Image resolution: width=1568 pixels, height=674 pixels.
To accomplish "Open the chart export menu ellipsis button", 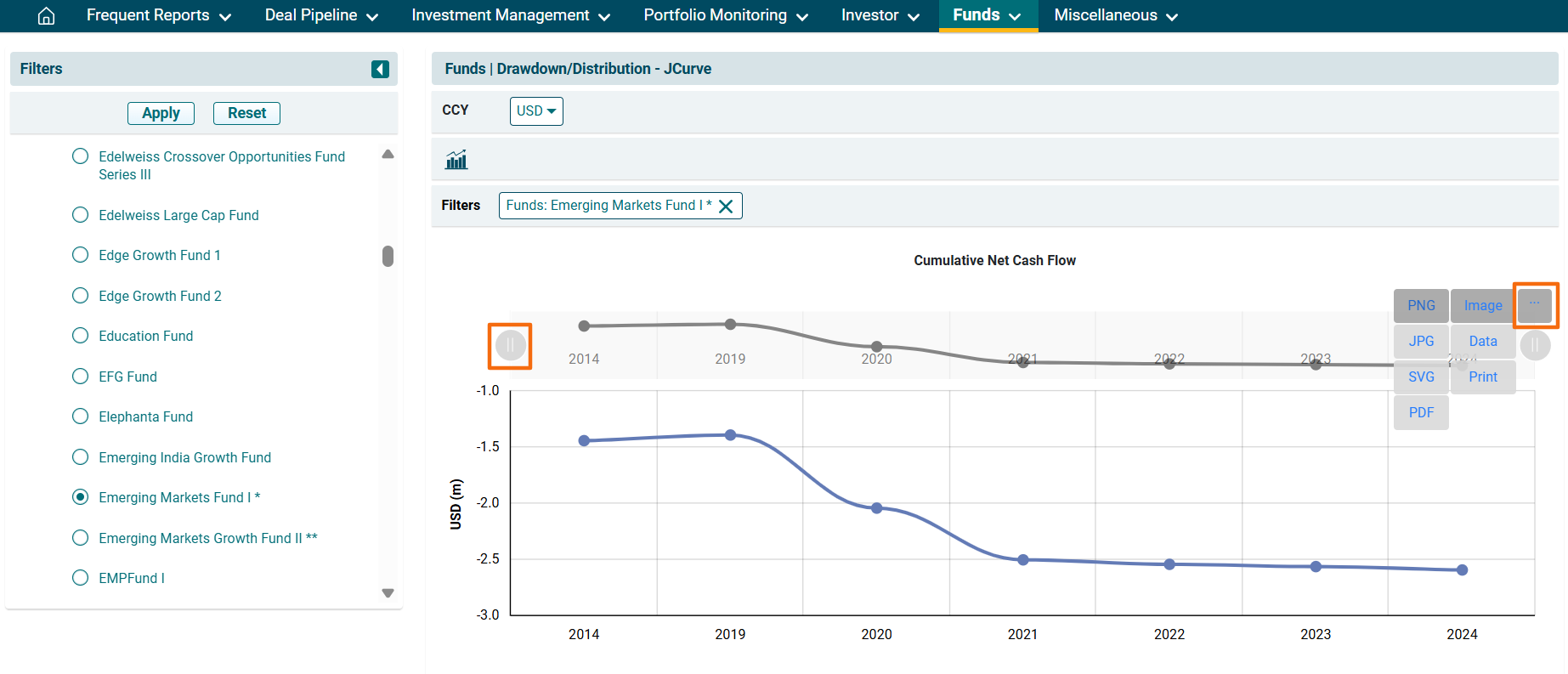I will [x=1535, y=305].
